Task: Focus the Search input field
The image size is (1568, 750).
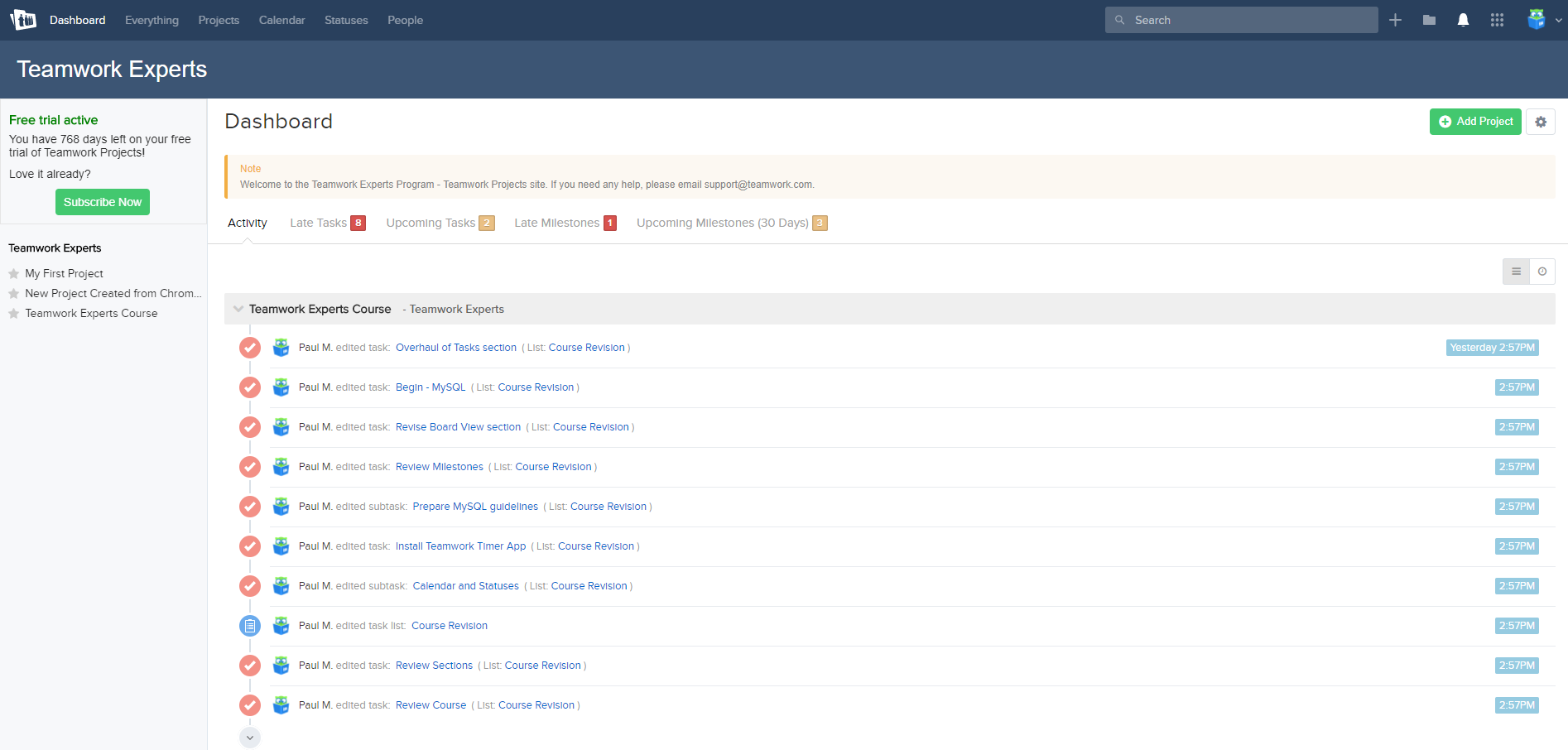Action: [x=1241, y=20]
